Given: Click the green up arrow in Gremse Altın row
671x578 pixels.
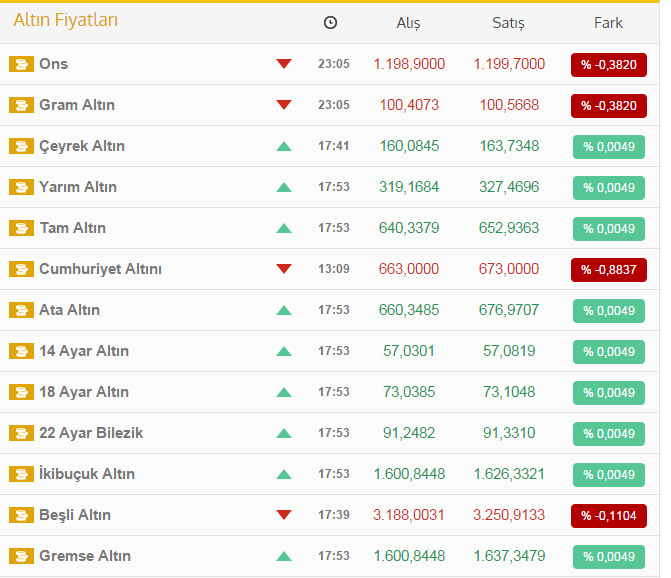Looking at the screenshot, I should [x=284, y=556].
